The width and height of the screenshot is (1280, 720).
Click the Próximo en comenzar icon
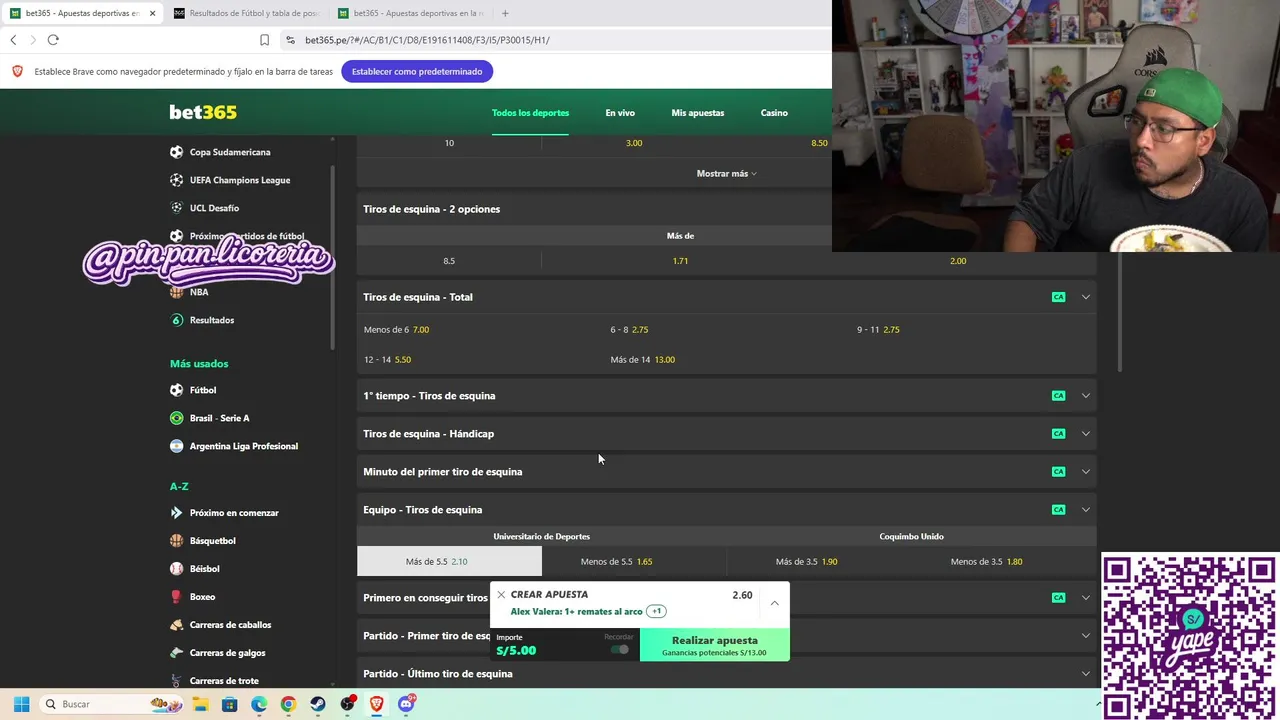pyautogui.click(x=176, y=513)
